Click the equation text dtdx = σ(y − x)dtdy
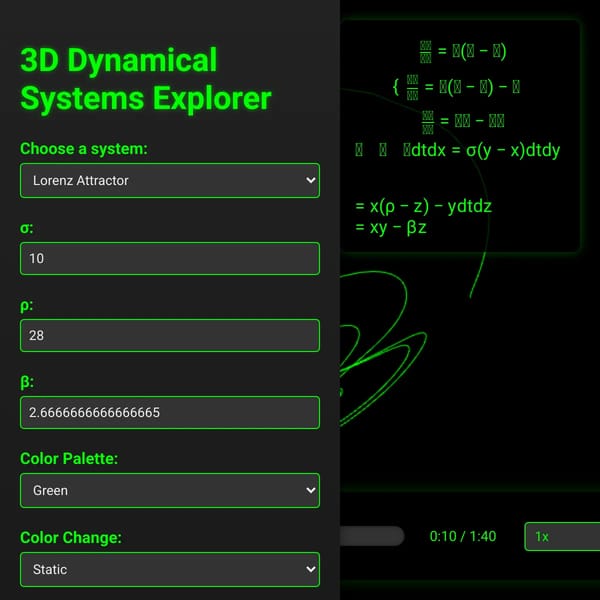600x600 pixels. point(486,150)
